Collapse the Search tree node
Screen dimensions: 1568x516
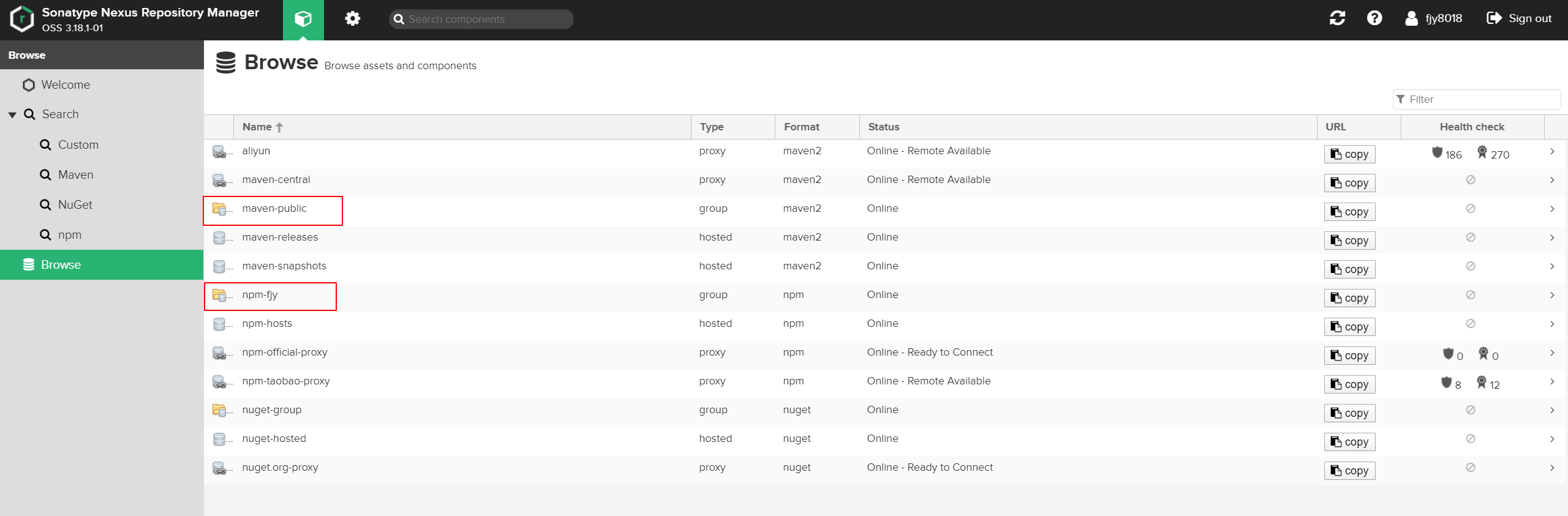[x=12, y=114]
